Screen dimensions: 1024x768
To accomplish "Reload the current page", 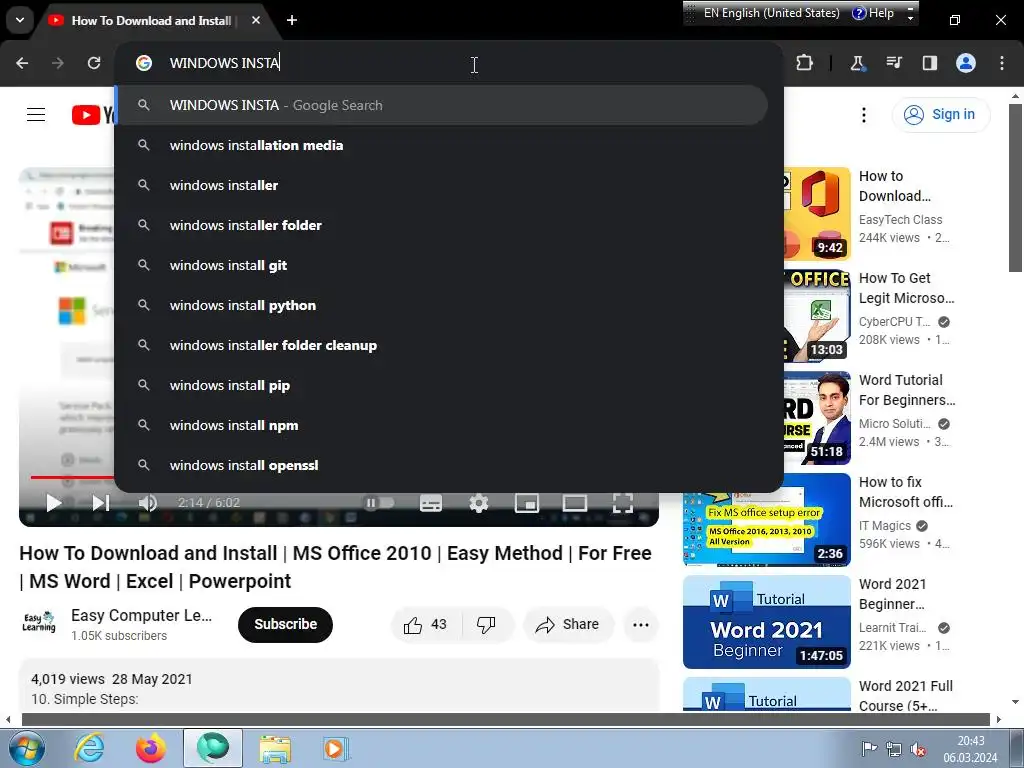I will pos(94,63).
